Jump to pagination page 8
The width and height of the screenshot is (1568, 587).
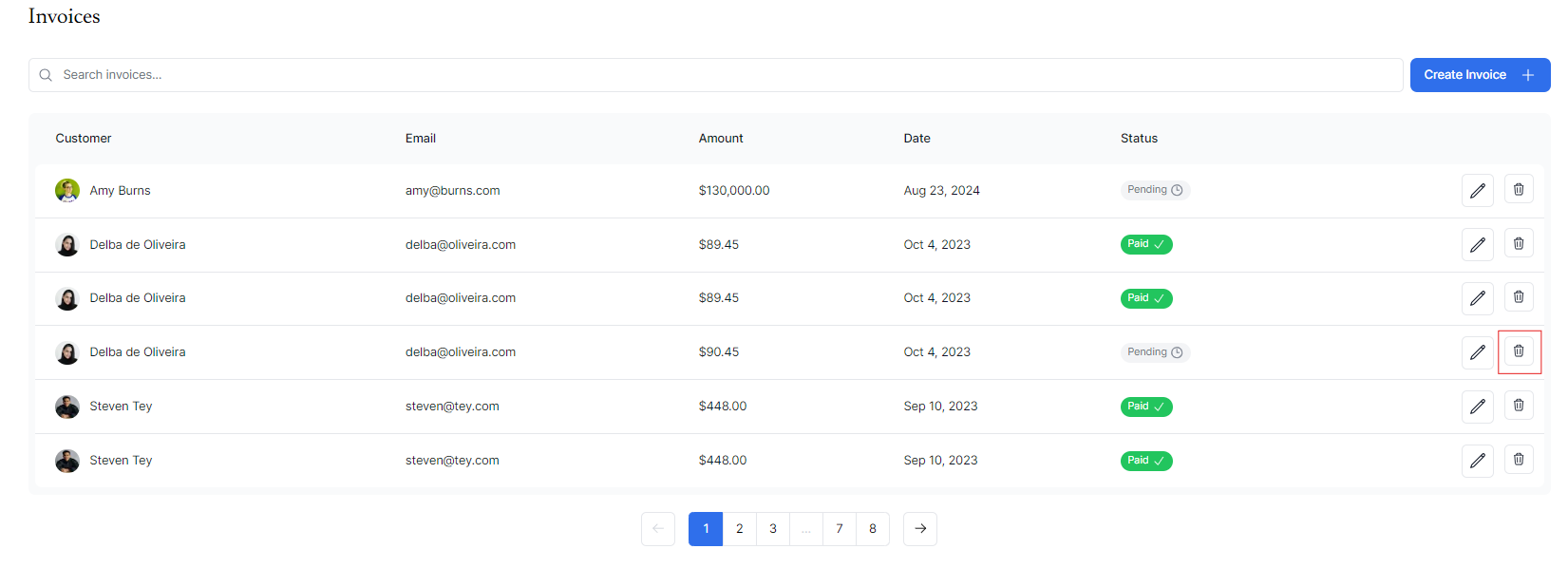tap(873, 529)
